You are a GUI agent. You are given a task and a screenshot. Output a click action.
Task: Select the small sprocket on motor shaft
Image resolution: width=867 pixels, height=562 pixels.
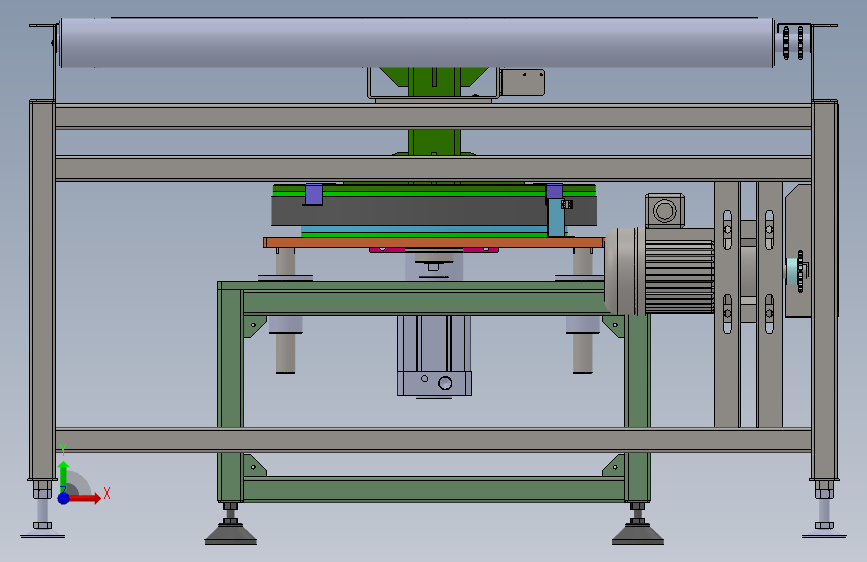798,272
